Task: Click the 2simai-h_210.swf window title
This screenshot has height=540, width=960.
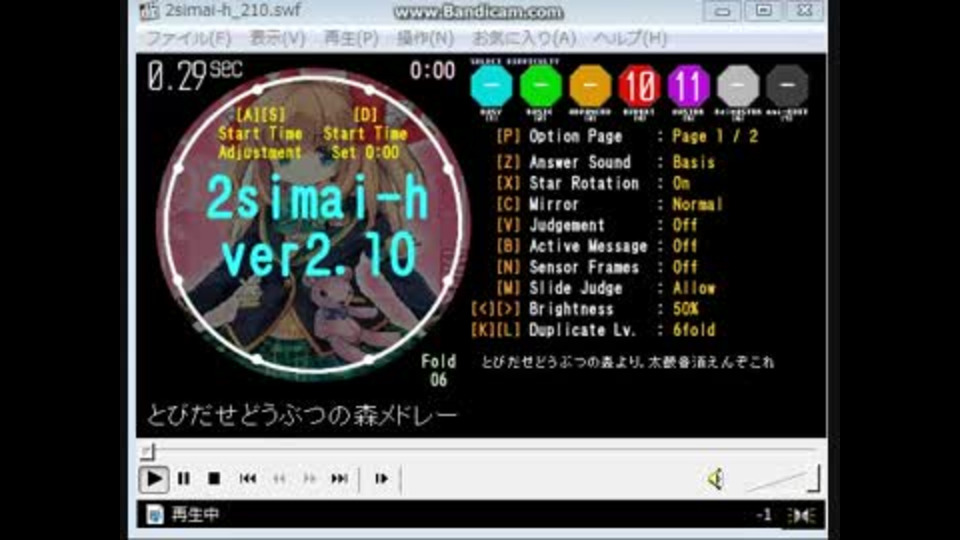Action: pyautogui.click(x=233, y=10)
